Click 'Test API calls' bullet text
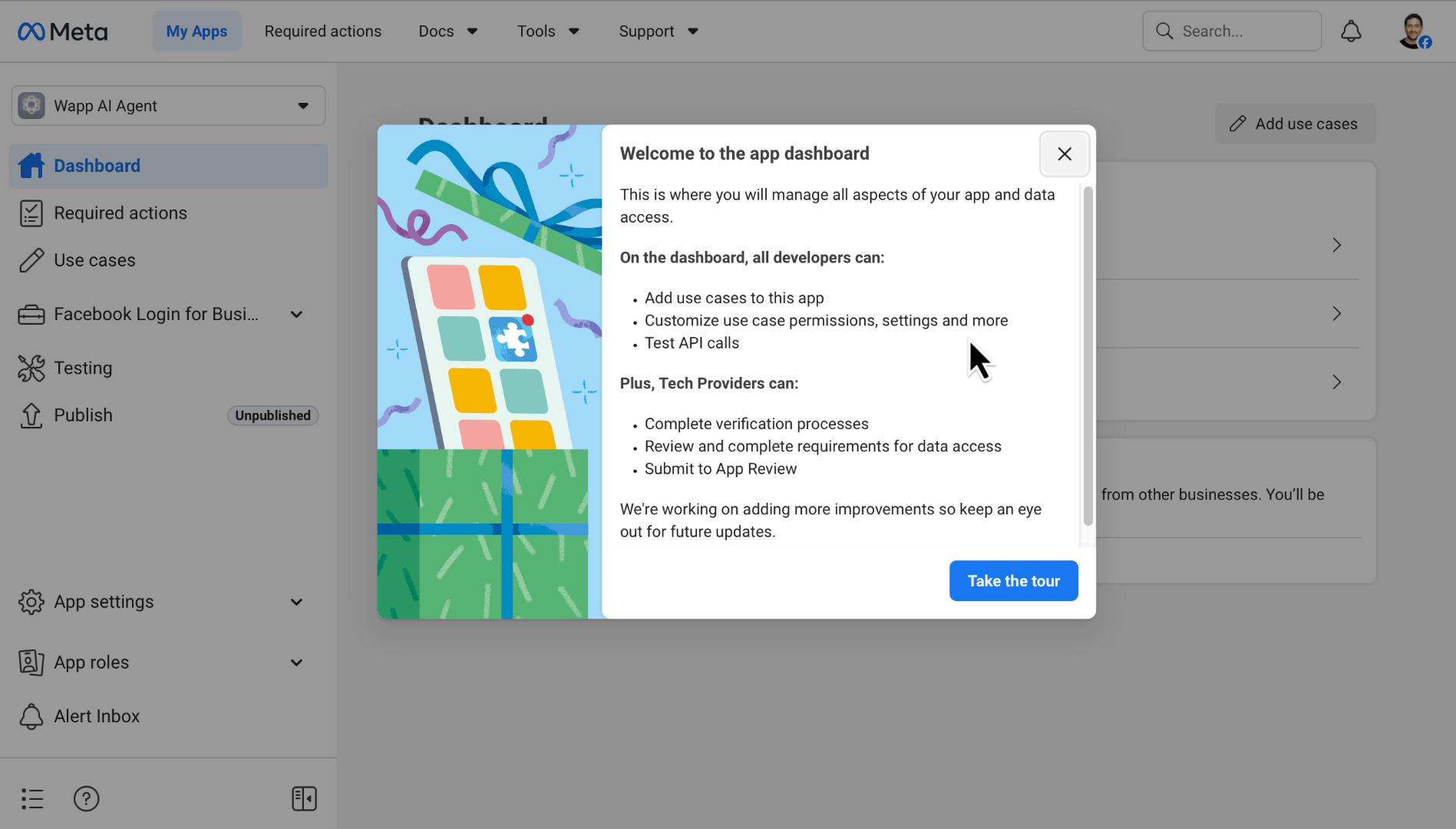The width and height of the screenshot is (1456, 829). (692, 343)
